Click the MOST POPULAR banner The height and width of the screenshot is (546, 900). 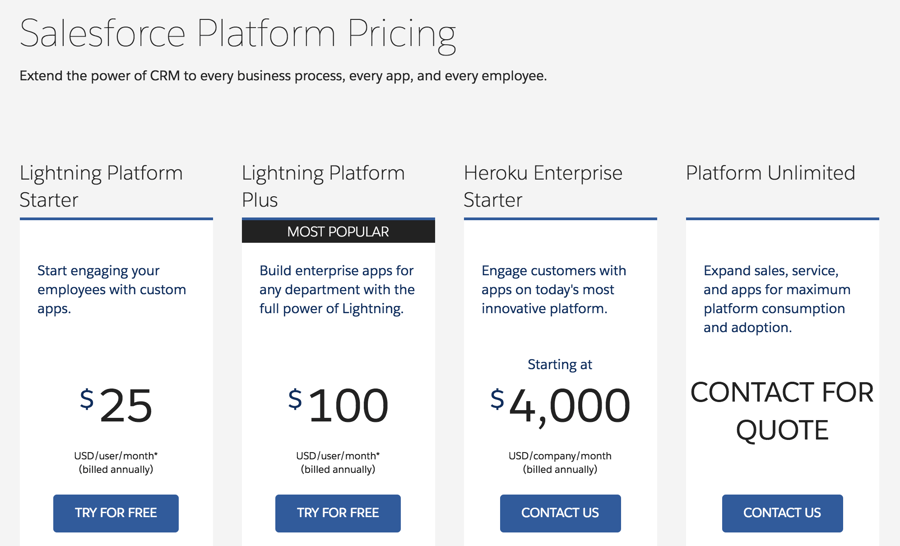(338, 231)
